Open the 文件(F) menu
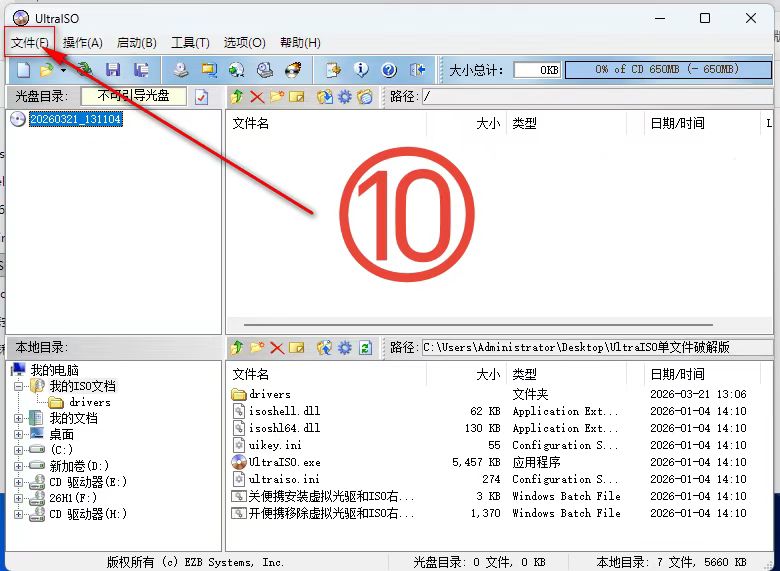This screenshot has height=571, width=780. [x=29, y=43]
